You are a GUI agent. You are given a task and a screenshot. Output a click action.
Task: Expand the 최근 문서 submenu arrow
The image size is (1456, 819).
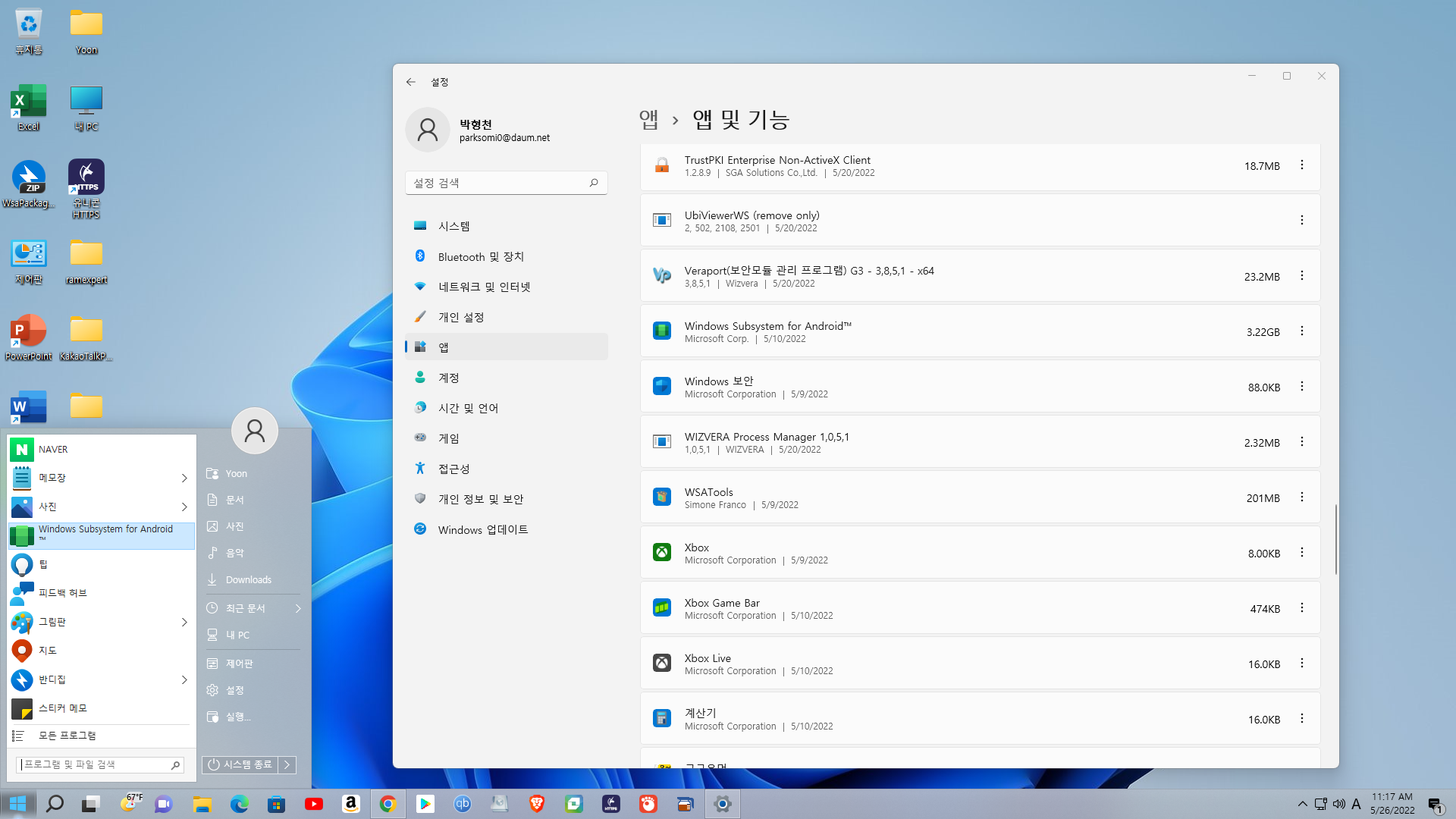tap(298, 608)
